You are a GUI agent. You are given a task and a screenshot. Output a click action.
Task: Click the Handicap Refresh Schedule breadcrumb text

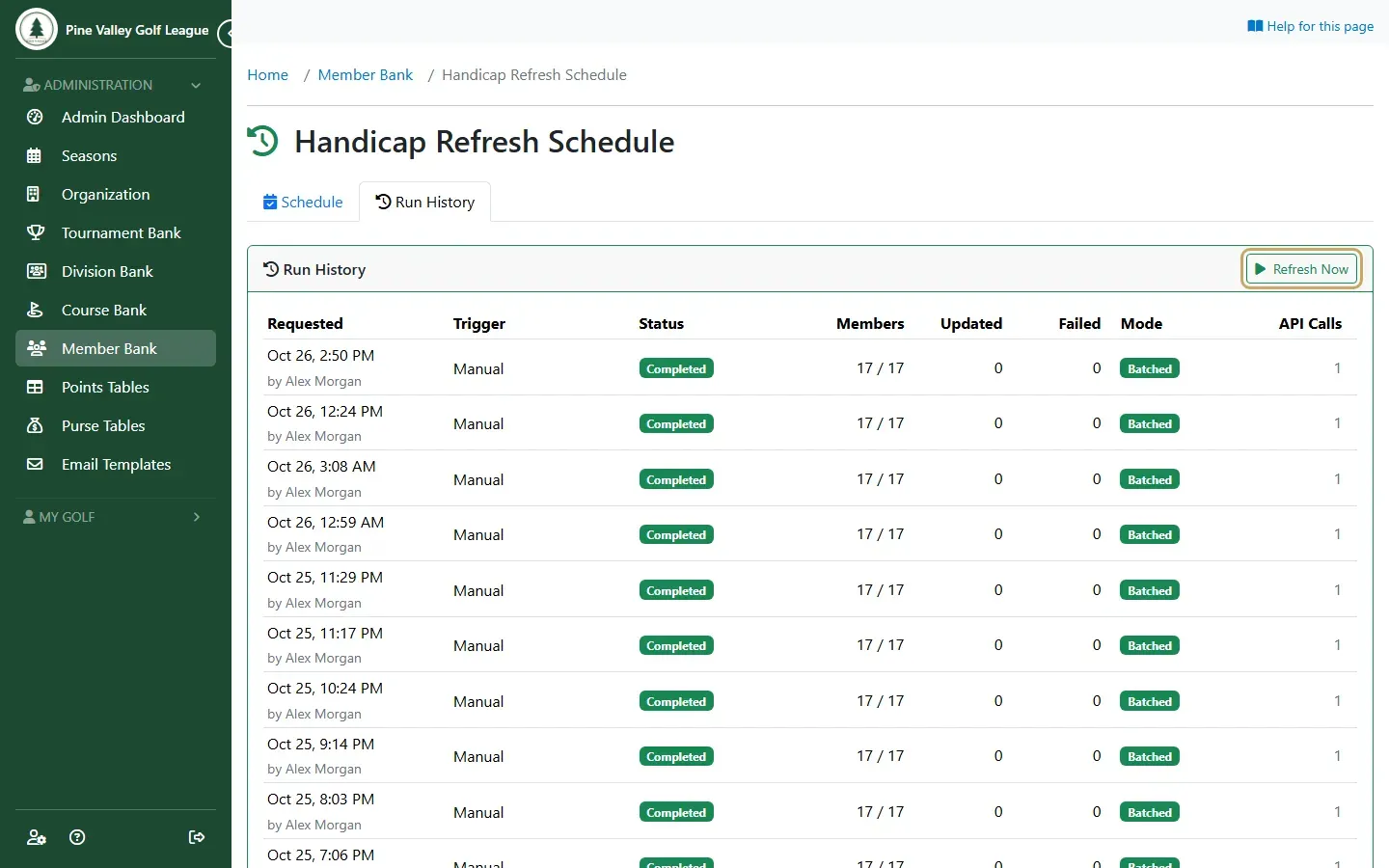coord(534,74)
